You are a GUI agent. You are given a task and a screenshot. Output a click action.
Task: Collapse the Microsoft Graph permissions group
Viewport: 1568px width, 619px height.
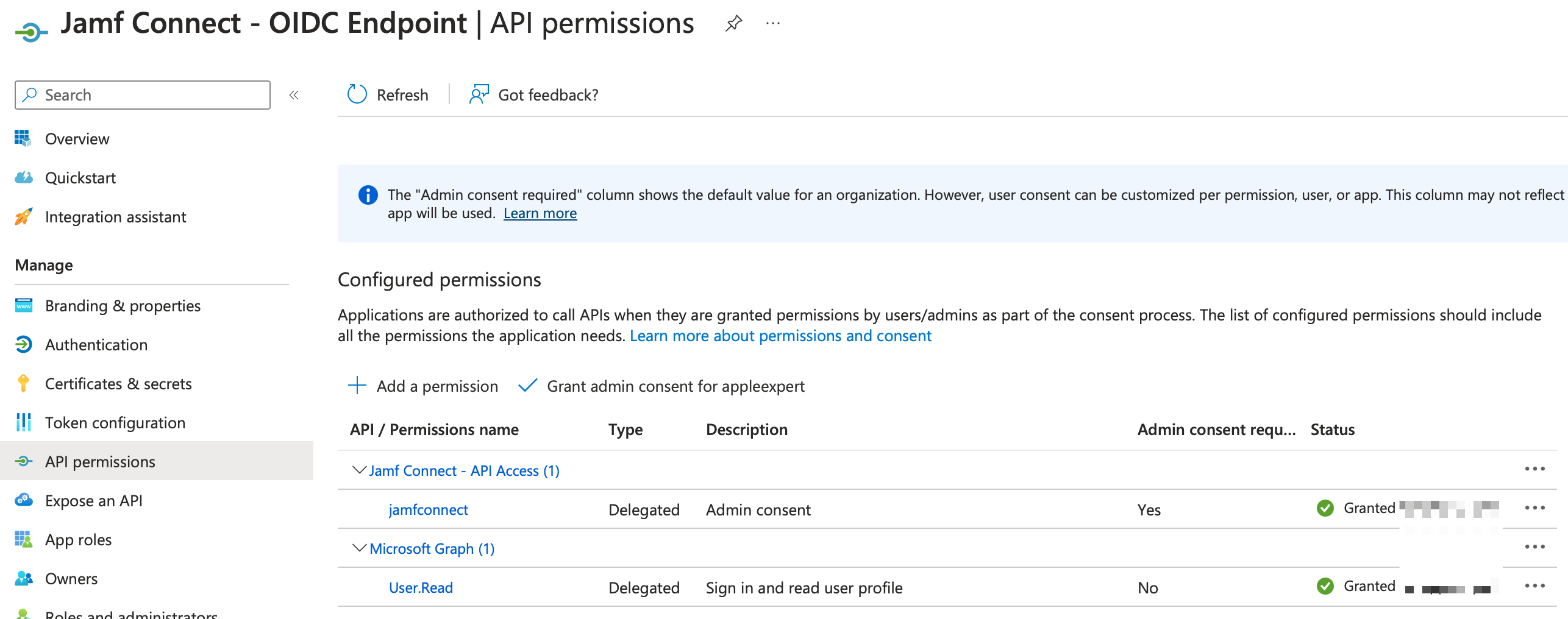[x=359, y=548]
